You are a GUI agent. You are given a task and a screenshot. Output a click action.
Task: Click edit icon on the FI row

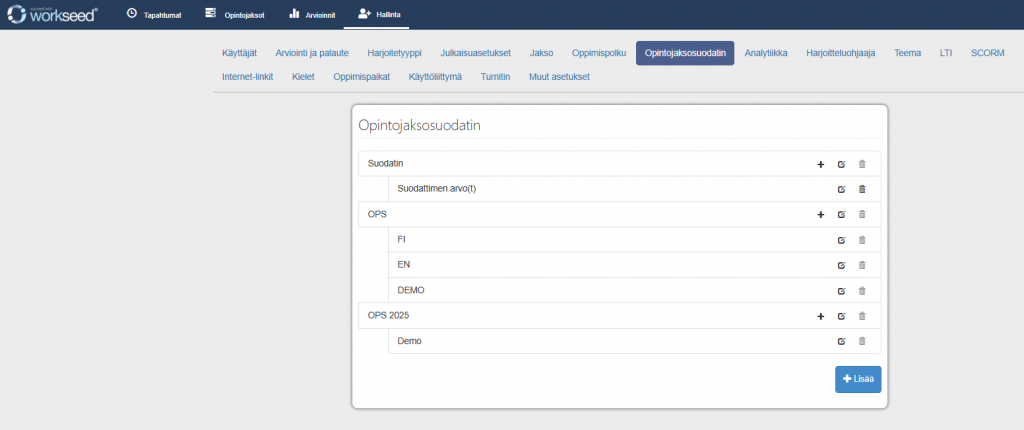[x=841, y=240]
